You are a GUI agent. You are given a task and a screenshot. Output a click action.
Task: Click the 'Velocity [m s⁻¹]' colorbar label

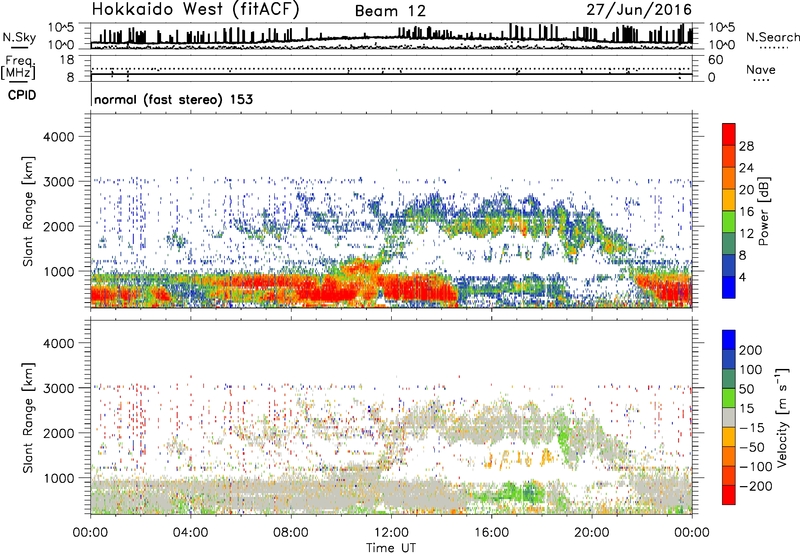coord(781,417)
